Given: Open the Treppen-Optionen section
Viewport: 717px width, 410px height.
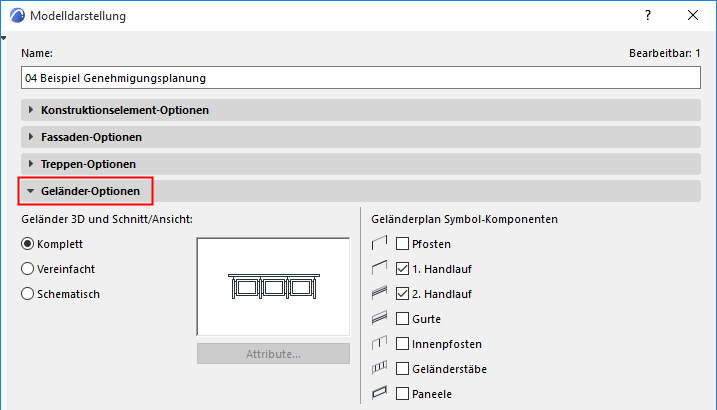Looking at the screenshot, I should (88, 164).
